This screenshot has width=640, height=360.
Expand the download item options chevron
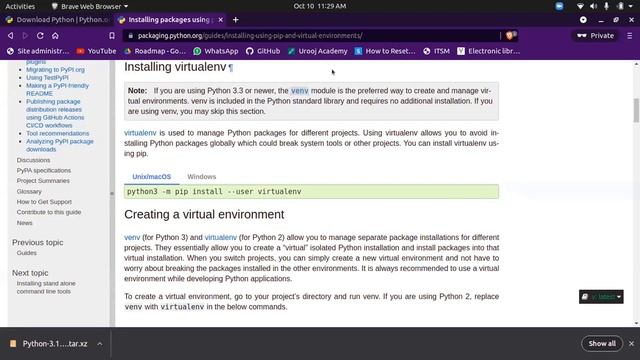coord(100,344)
